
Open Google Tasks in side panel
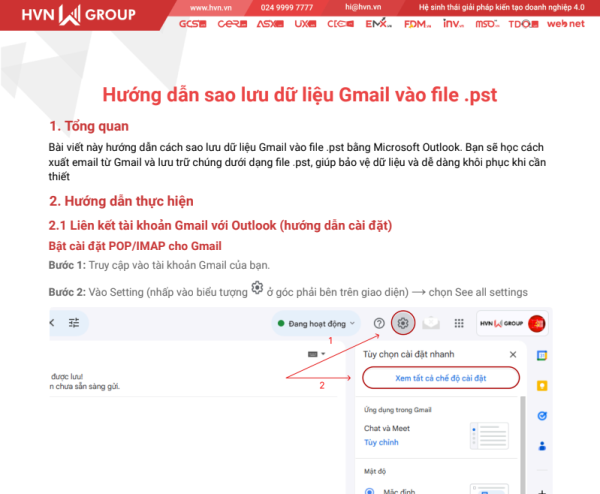542,416
